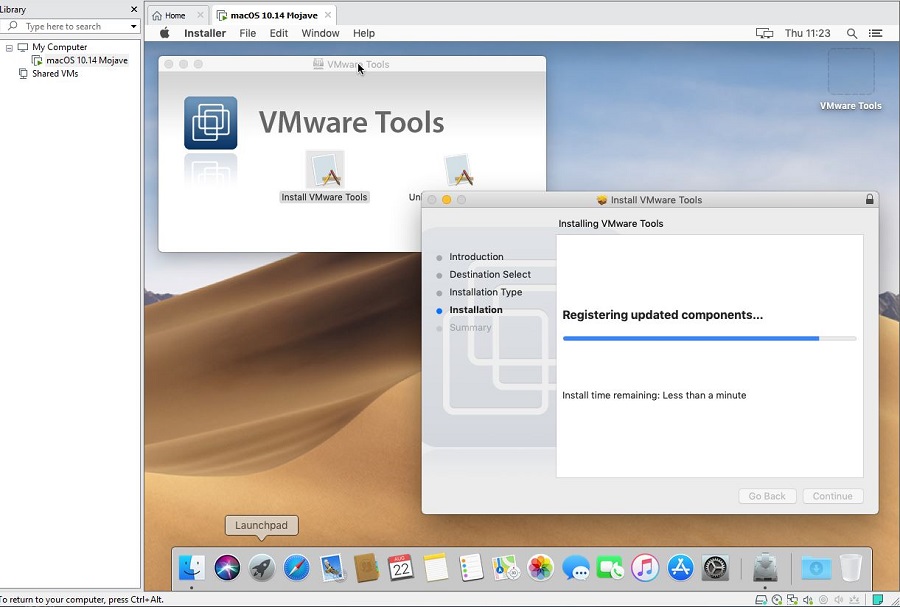Close the Library panel
Screen dimensions: 900x607
tap(134, 9)
